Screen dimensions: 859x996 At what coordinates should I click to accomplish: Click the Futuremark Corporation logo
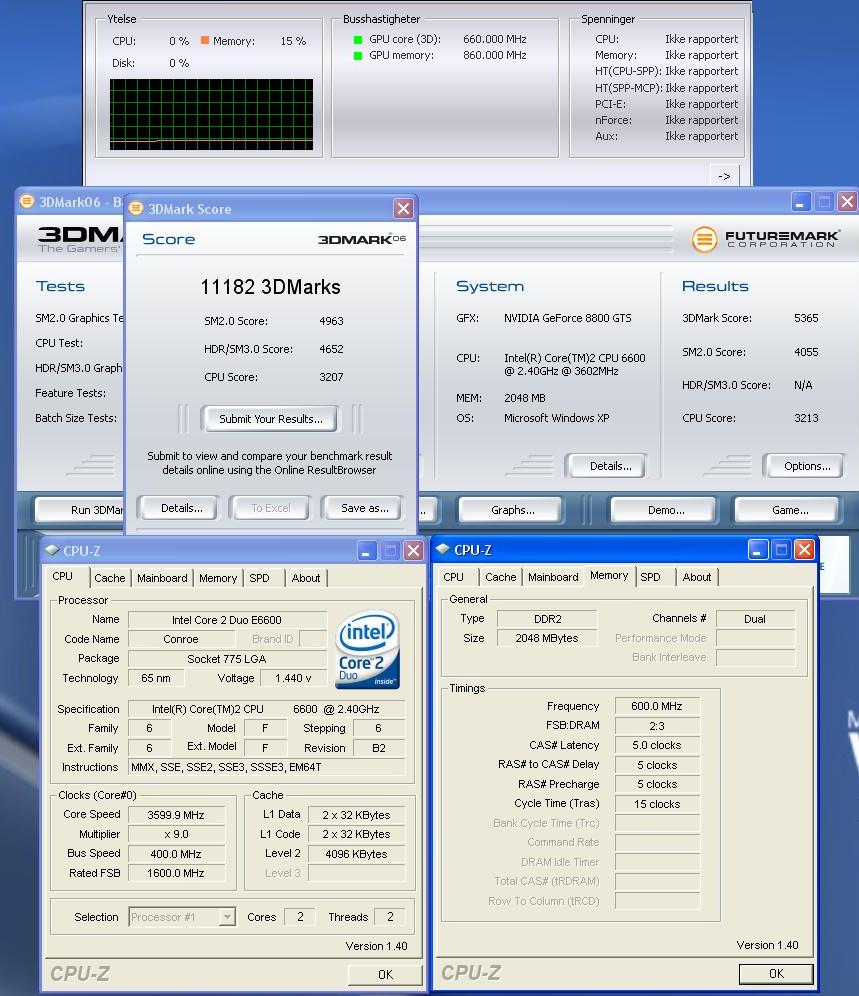click(766, 239)
